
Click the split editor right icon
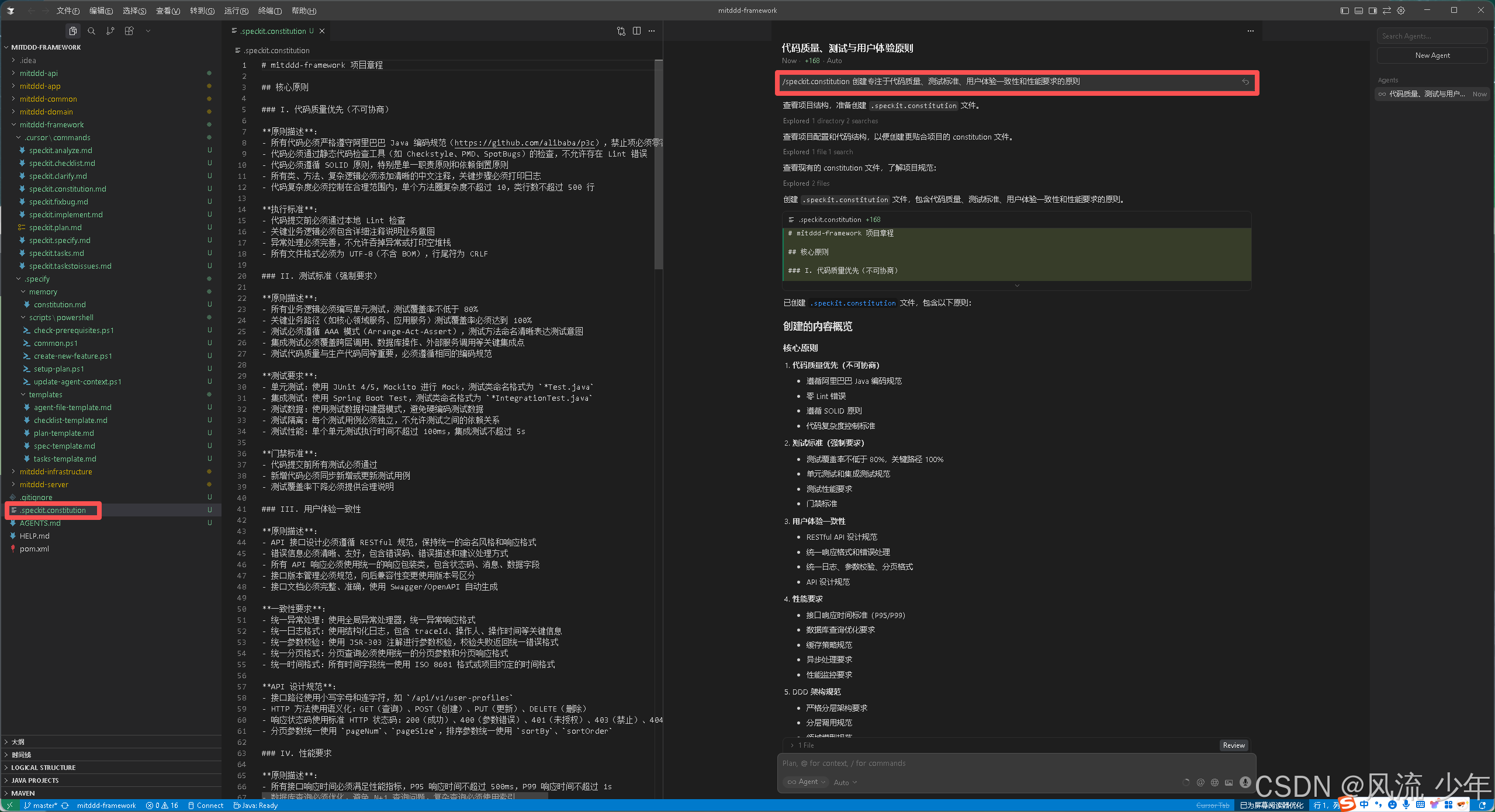(636, 31)
